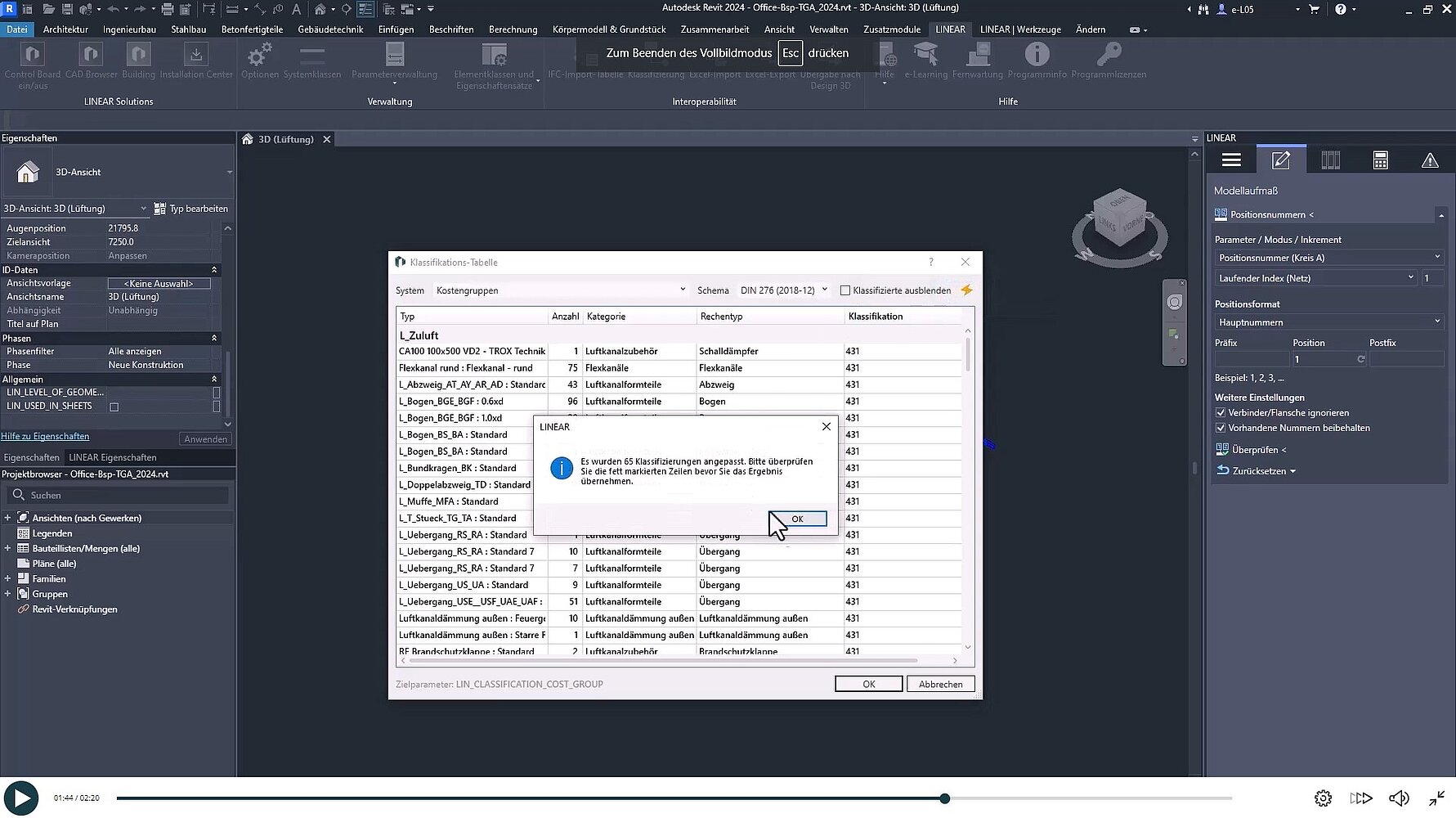
Task: Open the System Kostengruppen dropdown
Action: point(561,290)
